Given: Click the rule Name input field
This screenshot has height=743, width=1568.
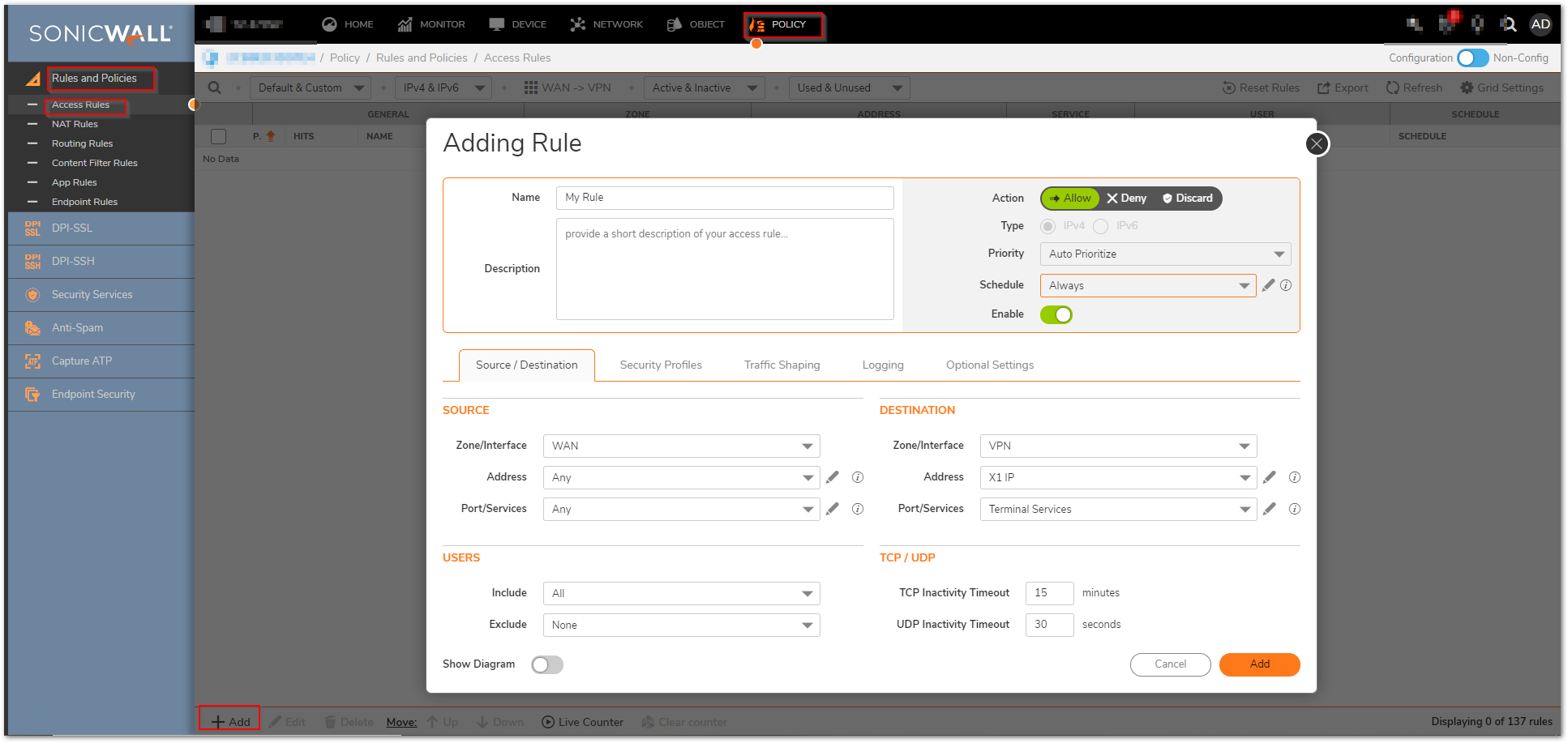Looking at the screenshot, I should 724,198.
